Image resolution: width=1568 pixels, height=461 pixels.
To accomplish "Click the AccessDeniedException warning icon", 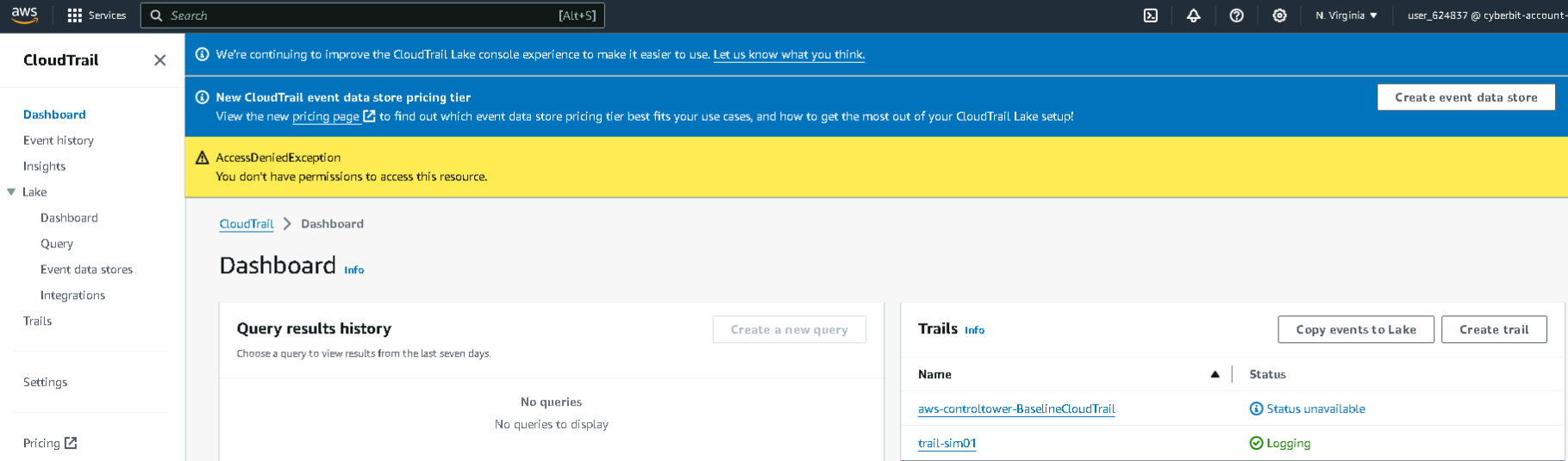I will pyautogui.click(x=203, y=158).
